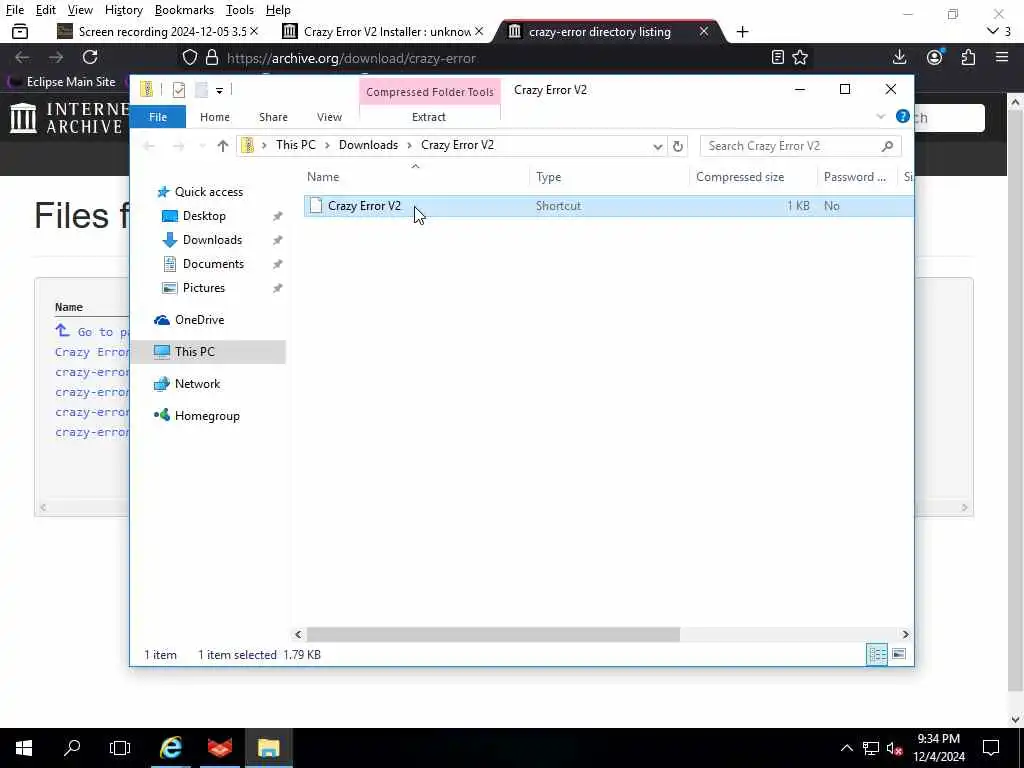Open Explorer help question mark icon
The image size is (1024, 768).
tap(903, 116)
